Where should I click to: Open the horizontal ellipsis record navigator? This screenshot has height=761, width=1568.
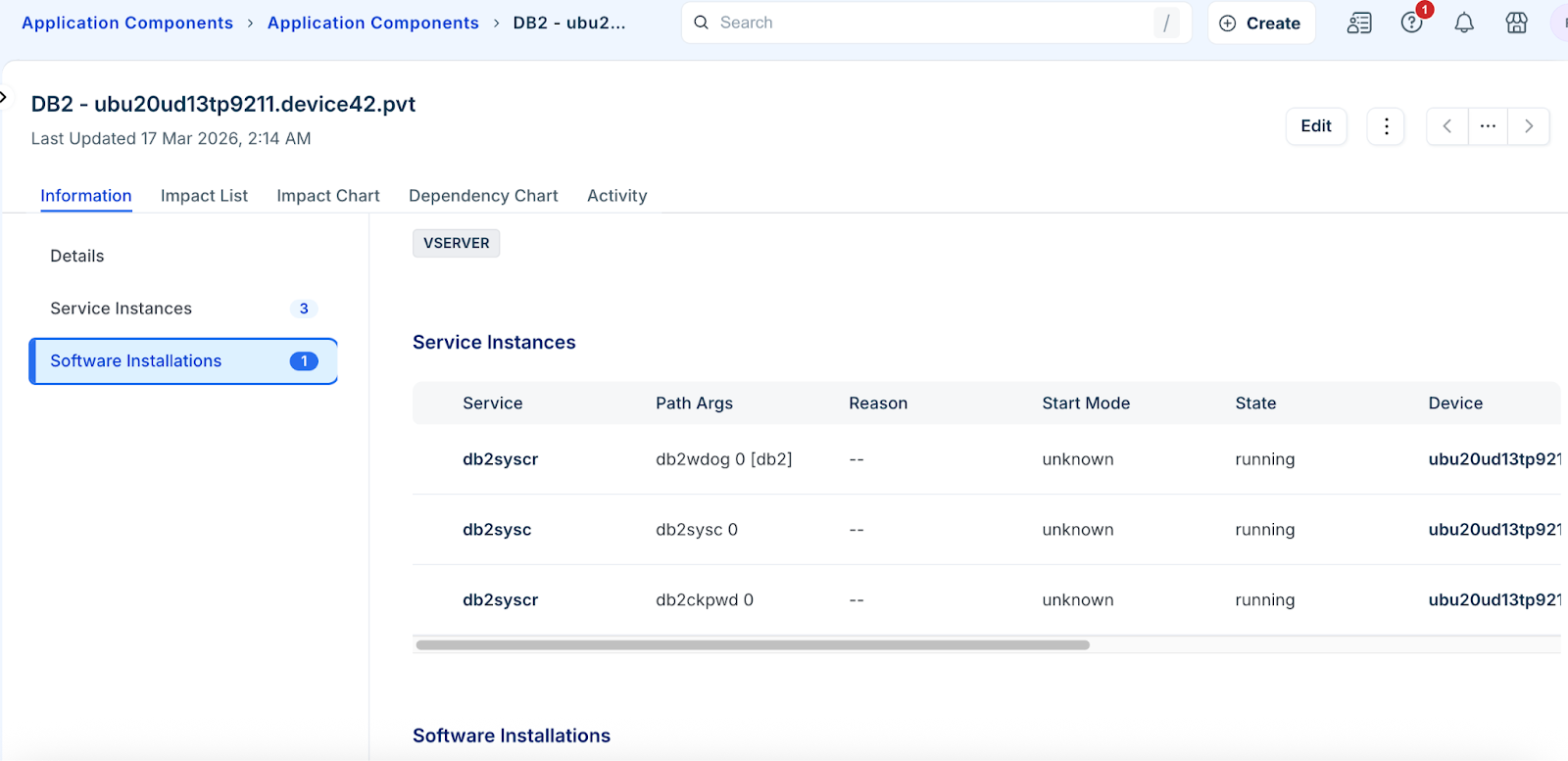click(x=1488, y=126)
